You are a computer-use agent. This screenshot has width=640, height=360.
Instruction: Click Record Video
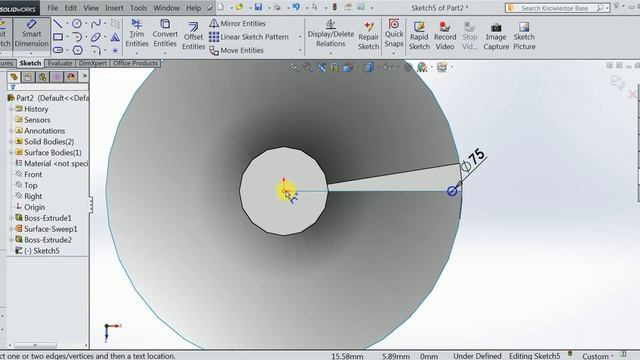click(445, 36)
